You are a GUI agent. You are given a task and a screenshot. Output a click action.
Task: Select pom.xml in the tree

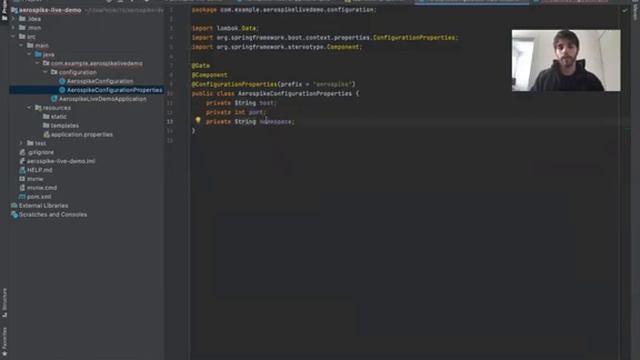point(39,197)
